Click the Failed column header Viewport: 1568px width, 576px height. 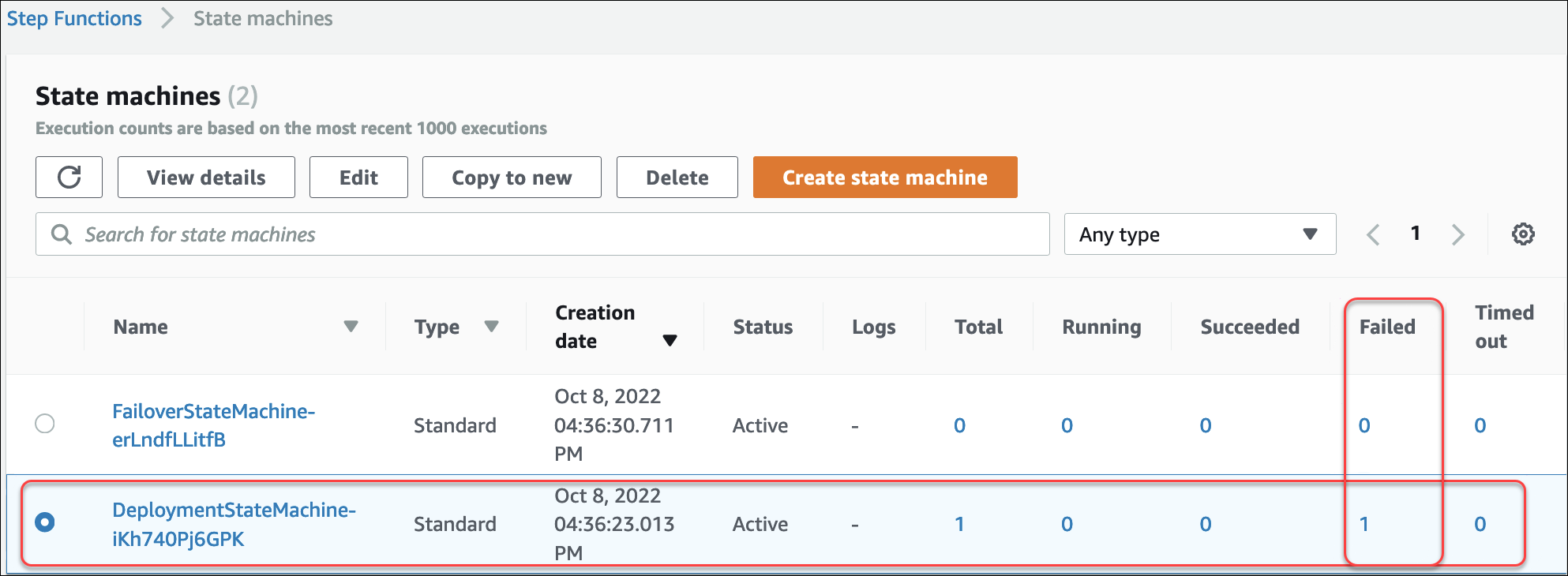(1387, 327)
